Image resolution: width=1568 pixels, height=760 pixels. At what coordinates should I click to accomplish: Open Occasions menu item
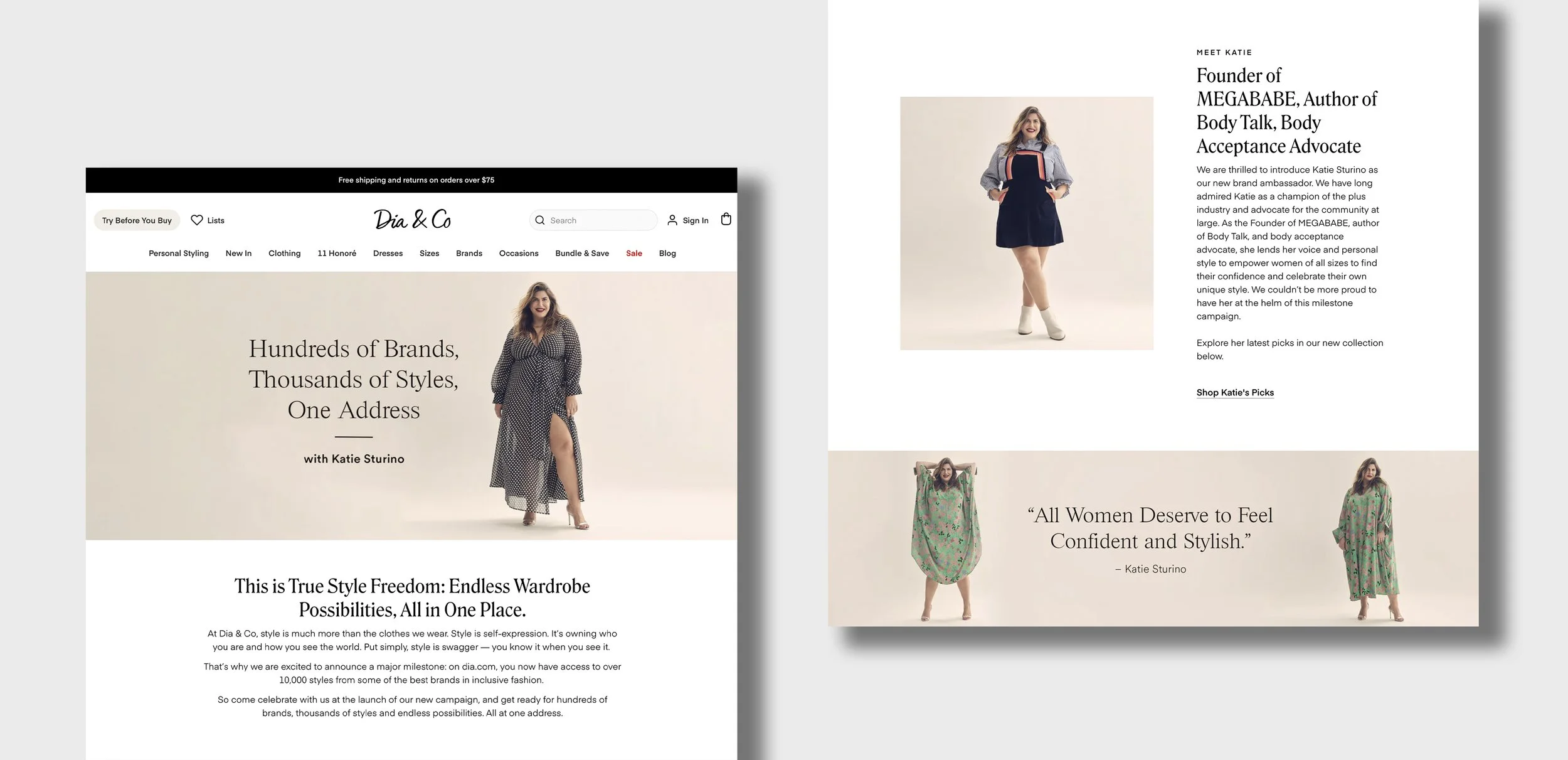519,254
